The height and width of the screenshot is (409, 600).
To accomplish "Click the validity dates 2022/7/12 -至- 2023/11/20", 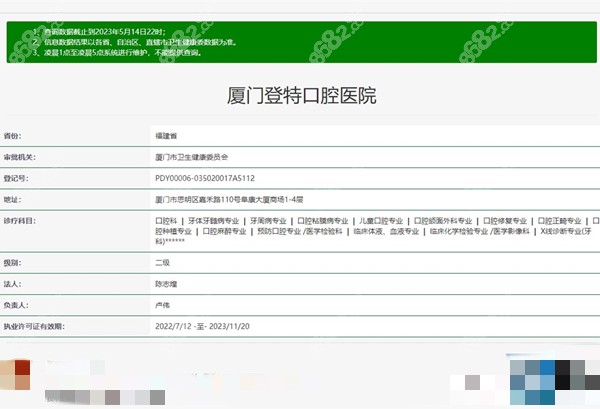I will pyautogui.click(x=202, y=326).
